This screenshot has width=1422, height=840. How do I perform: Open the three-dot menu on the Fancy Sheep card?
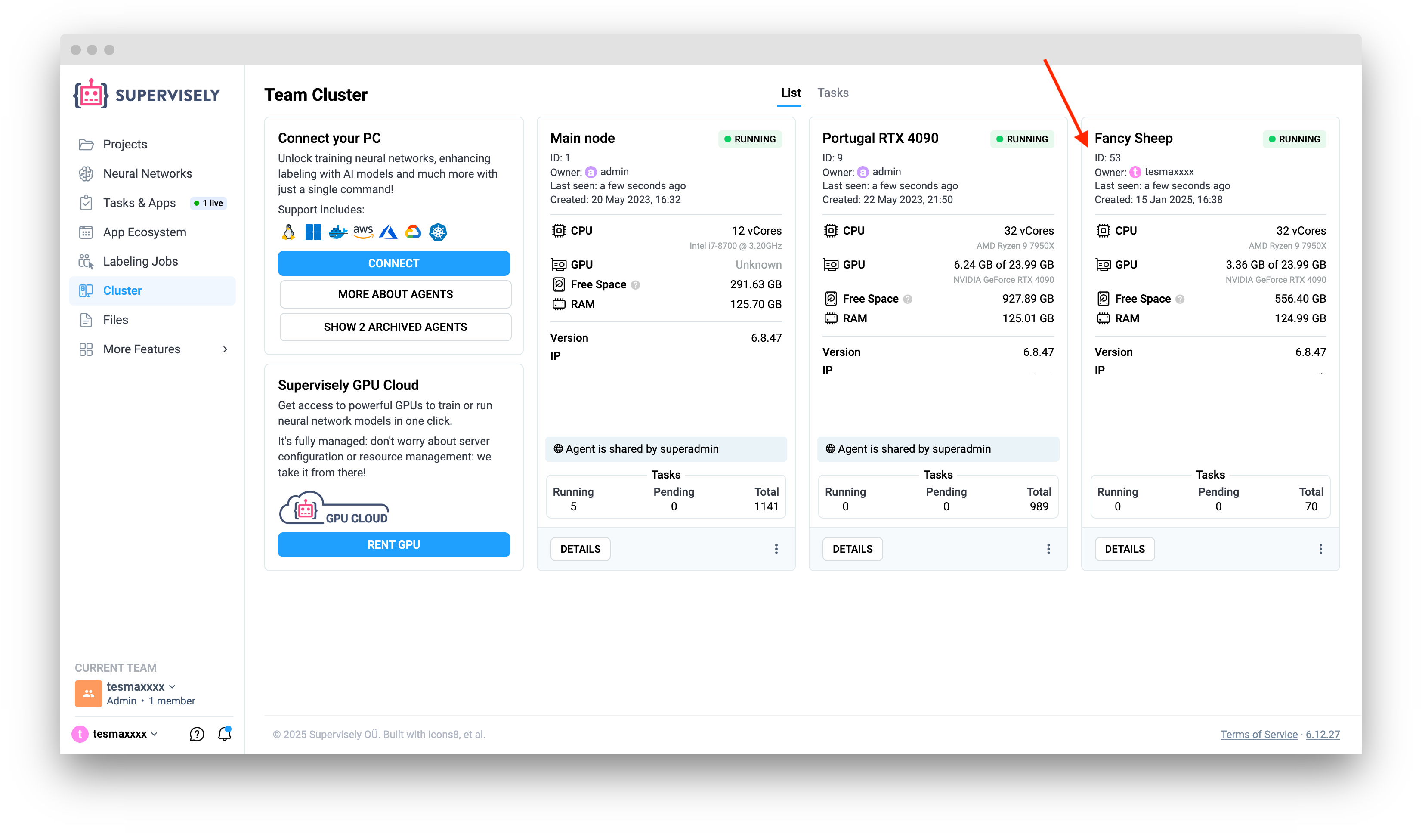pos(1320,549)
